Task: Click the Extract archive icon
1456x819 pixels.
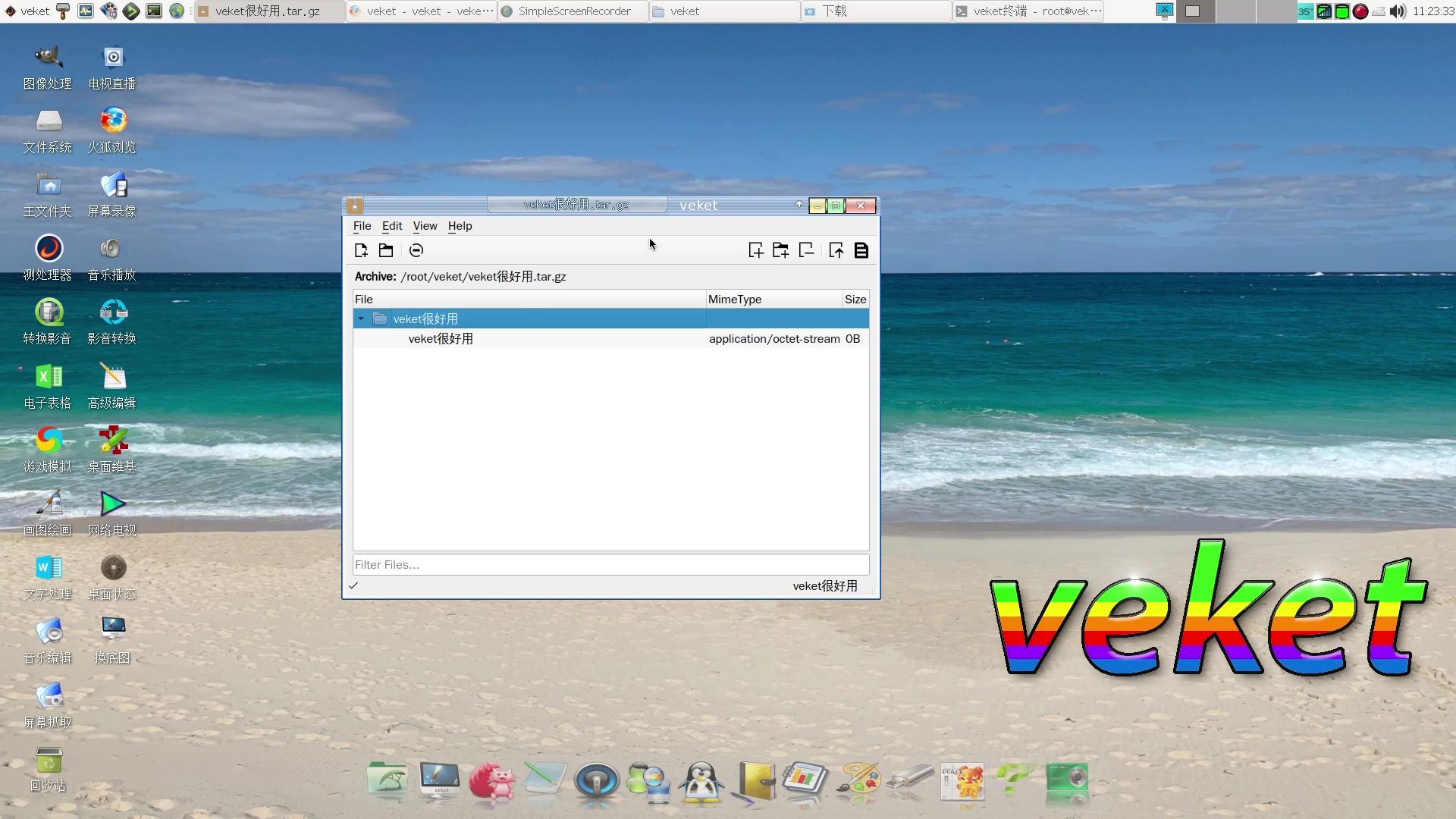Action: 836,250
